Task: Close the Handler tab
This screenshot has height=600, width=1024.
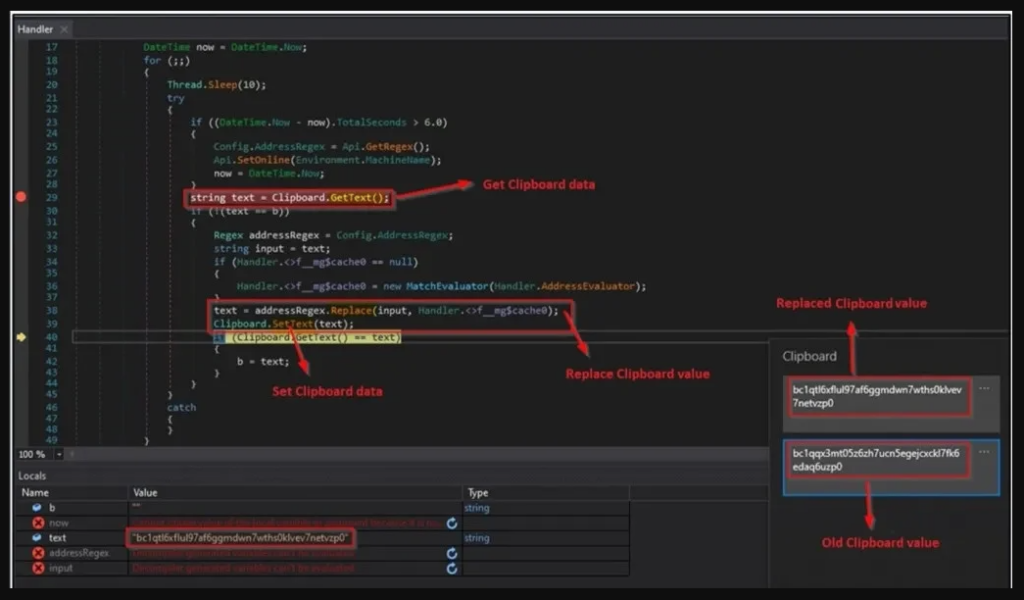Action: (64, 29)
